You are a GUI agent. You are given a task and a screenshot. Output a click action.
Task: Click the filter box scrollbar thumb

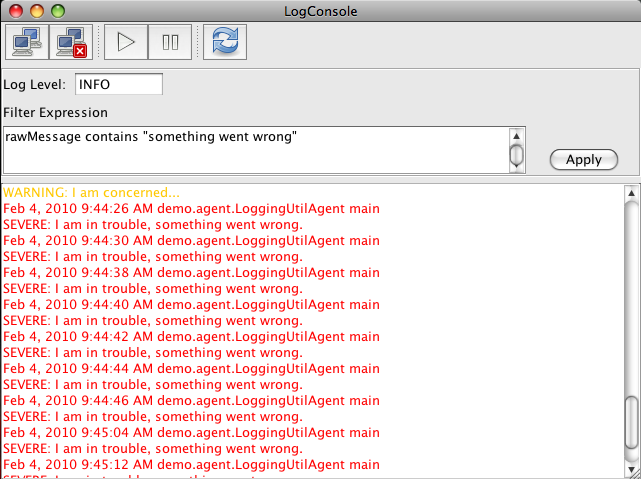517,155
